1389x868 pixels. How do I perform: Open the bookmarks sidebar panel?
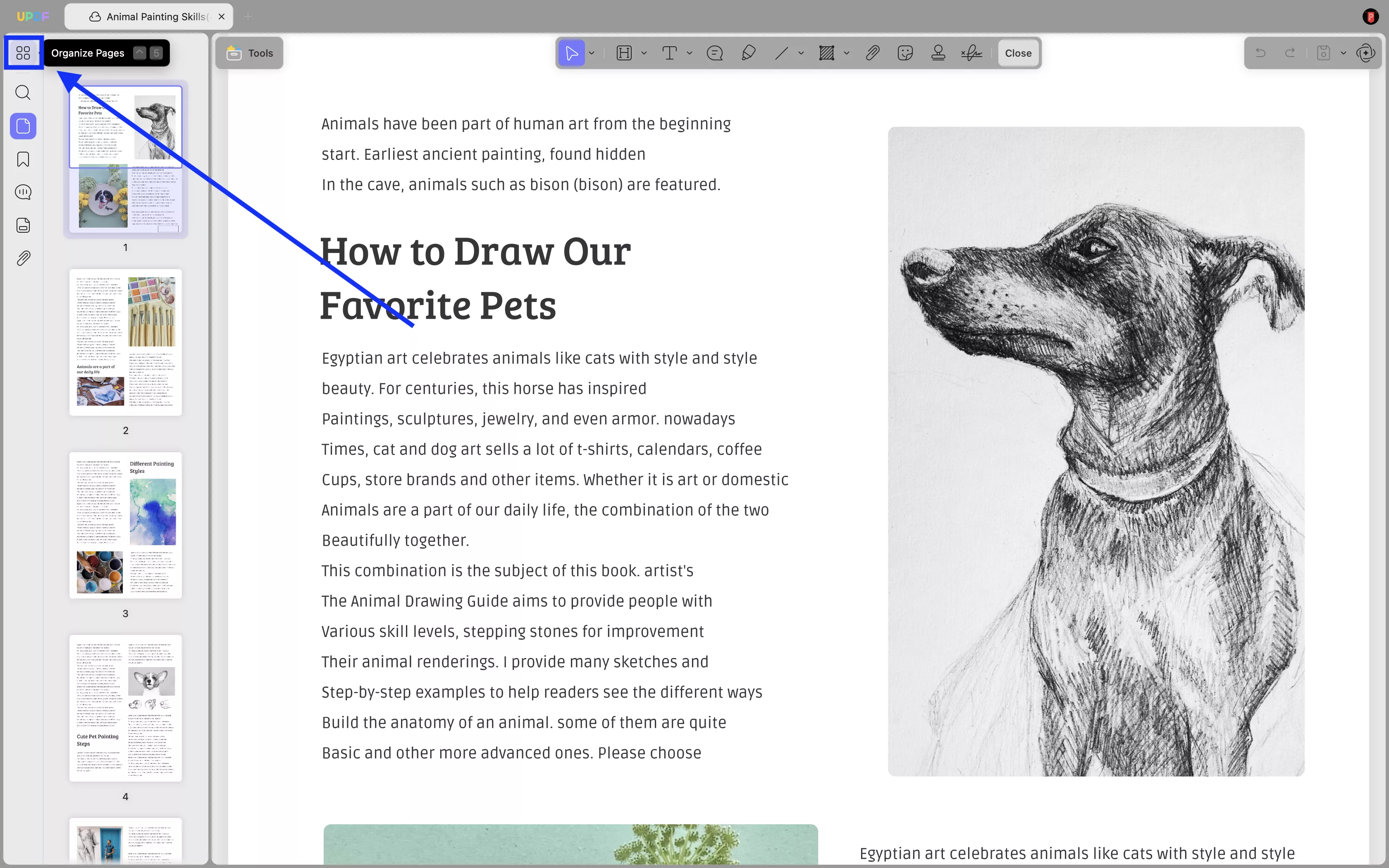(x=23, y=159)
